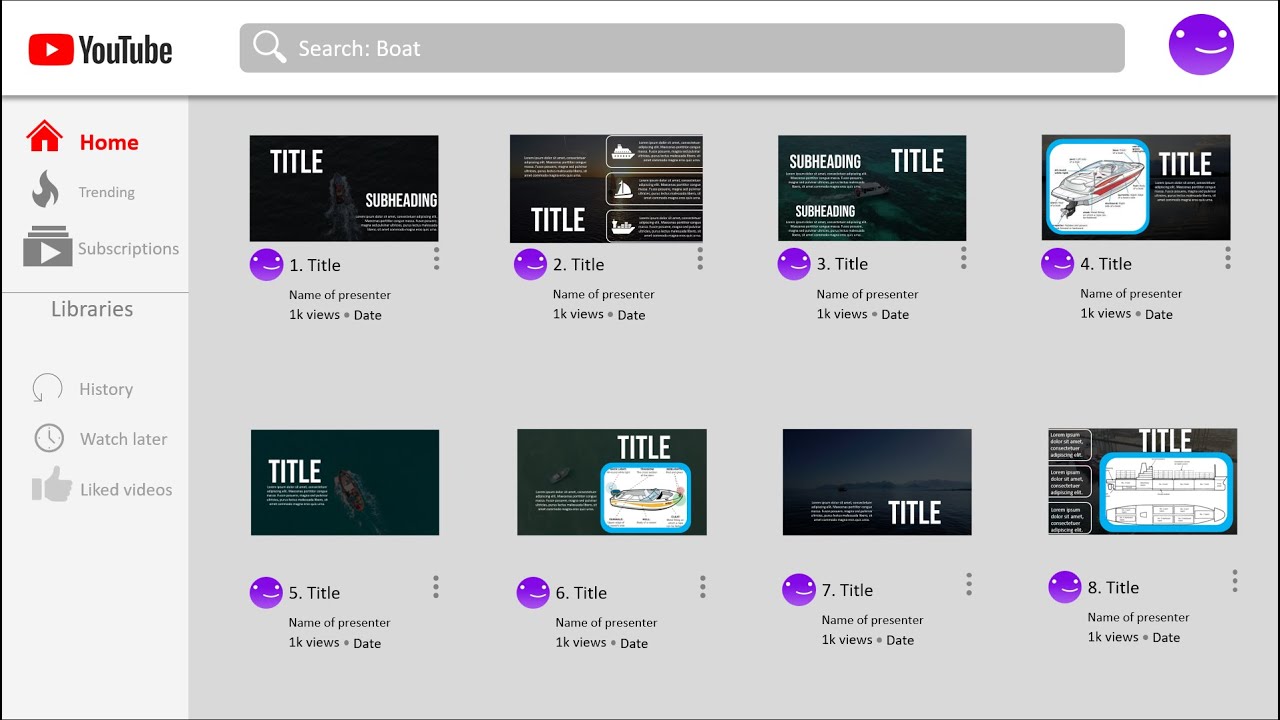The width and height of the screenshot is (1280, 720).
Task: Click the YouTube logo
Action: tap(100, 49)
